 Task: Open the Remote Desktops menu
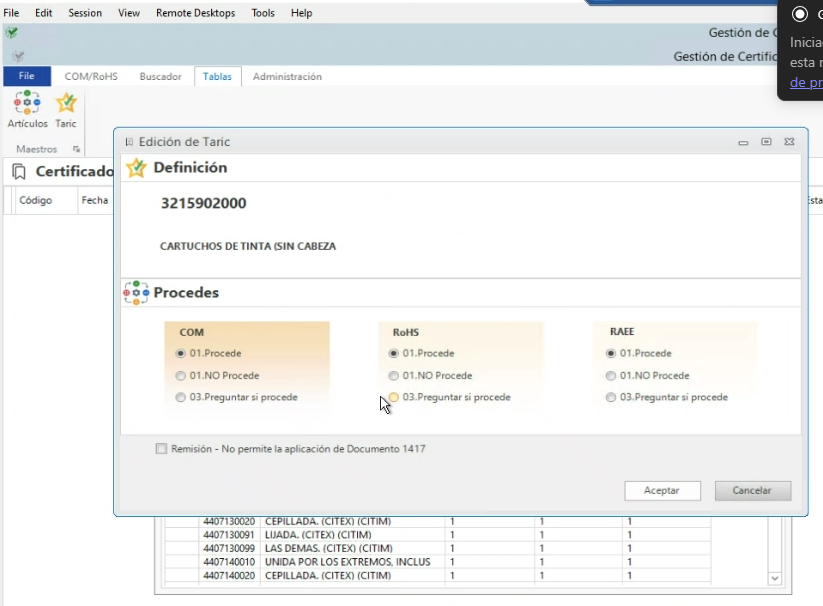(195, 13)
